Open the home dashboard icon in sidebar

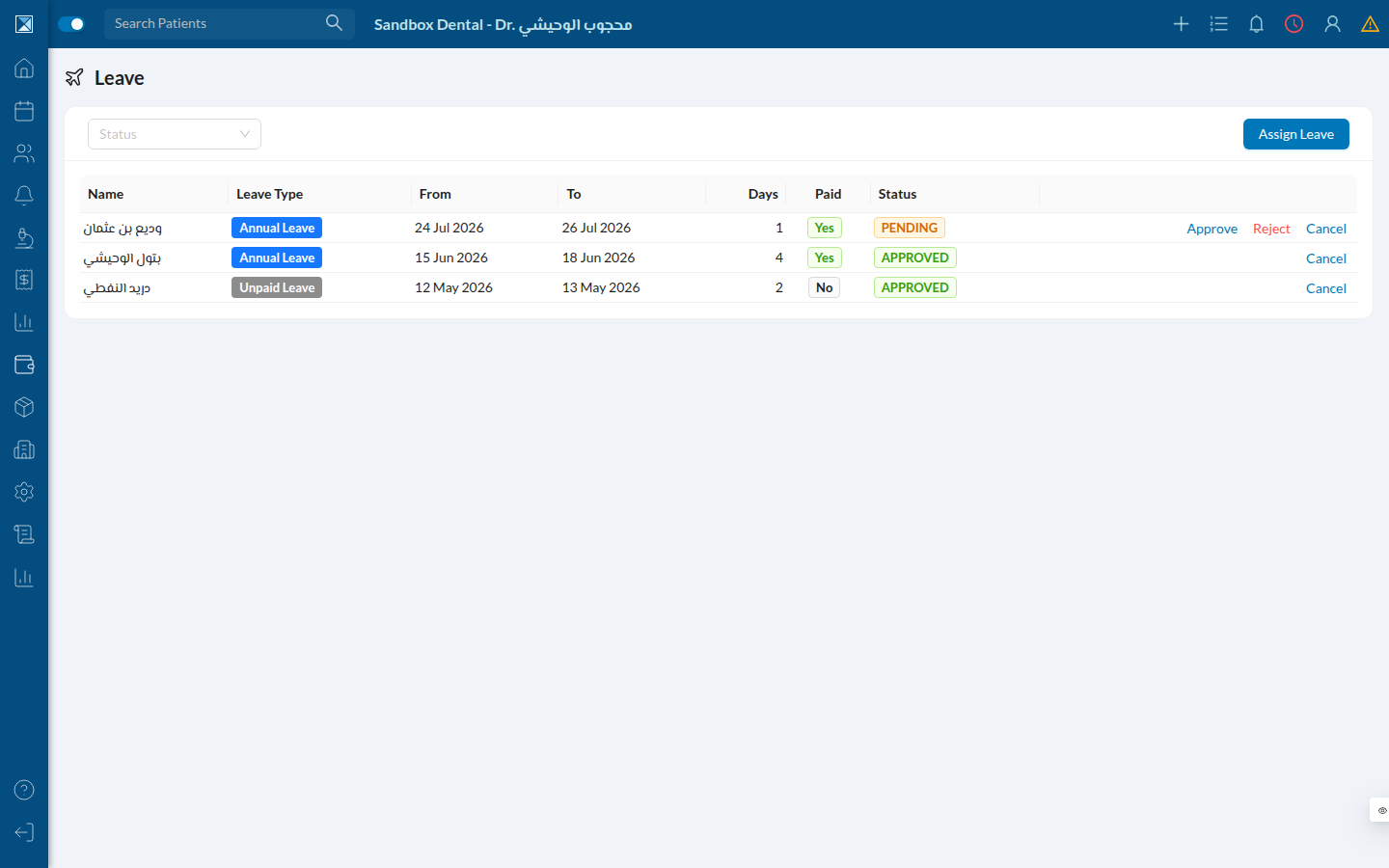tap(24, 68)
